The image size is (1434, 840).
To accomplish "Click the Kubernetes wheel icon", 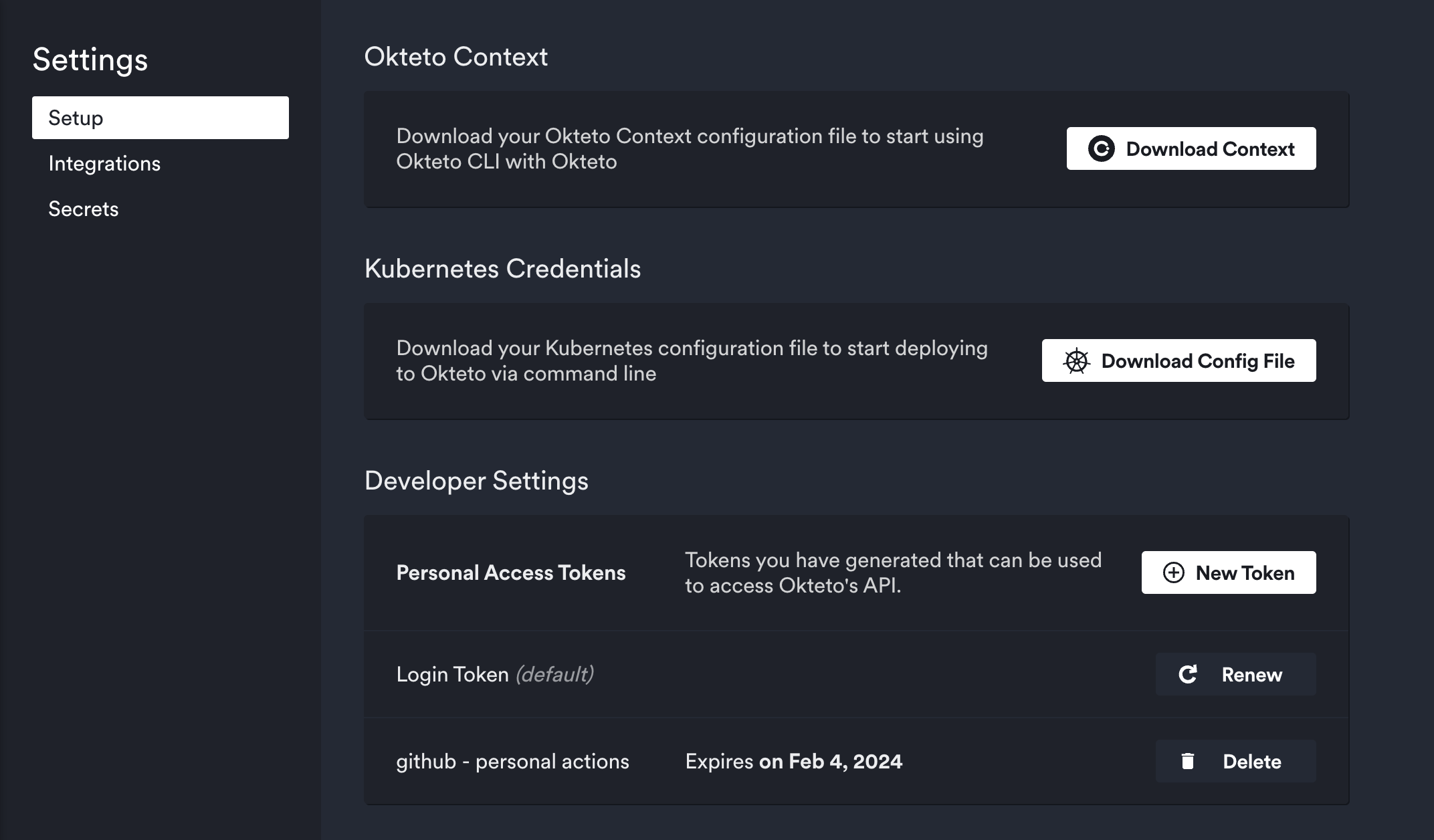I will point(1076,361).
